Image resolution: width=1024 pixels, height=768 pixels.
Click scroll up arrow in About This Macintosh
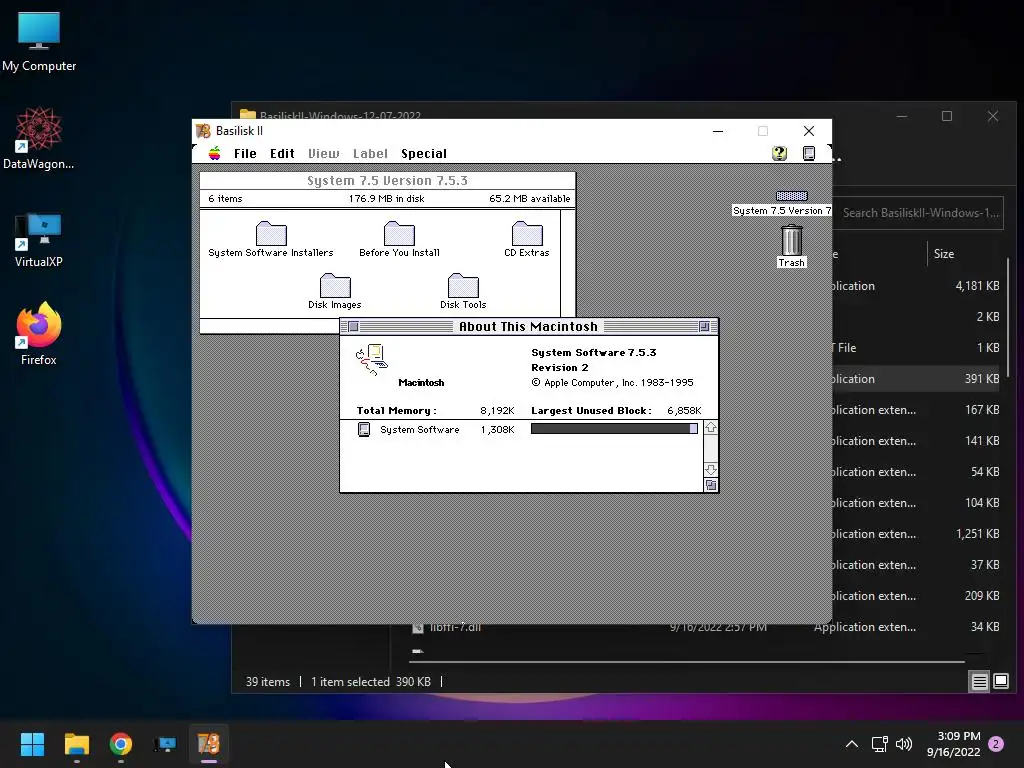coord(711,428)
